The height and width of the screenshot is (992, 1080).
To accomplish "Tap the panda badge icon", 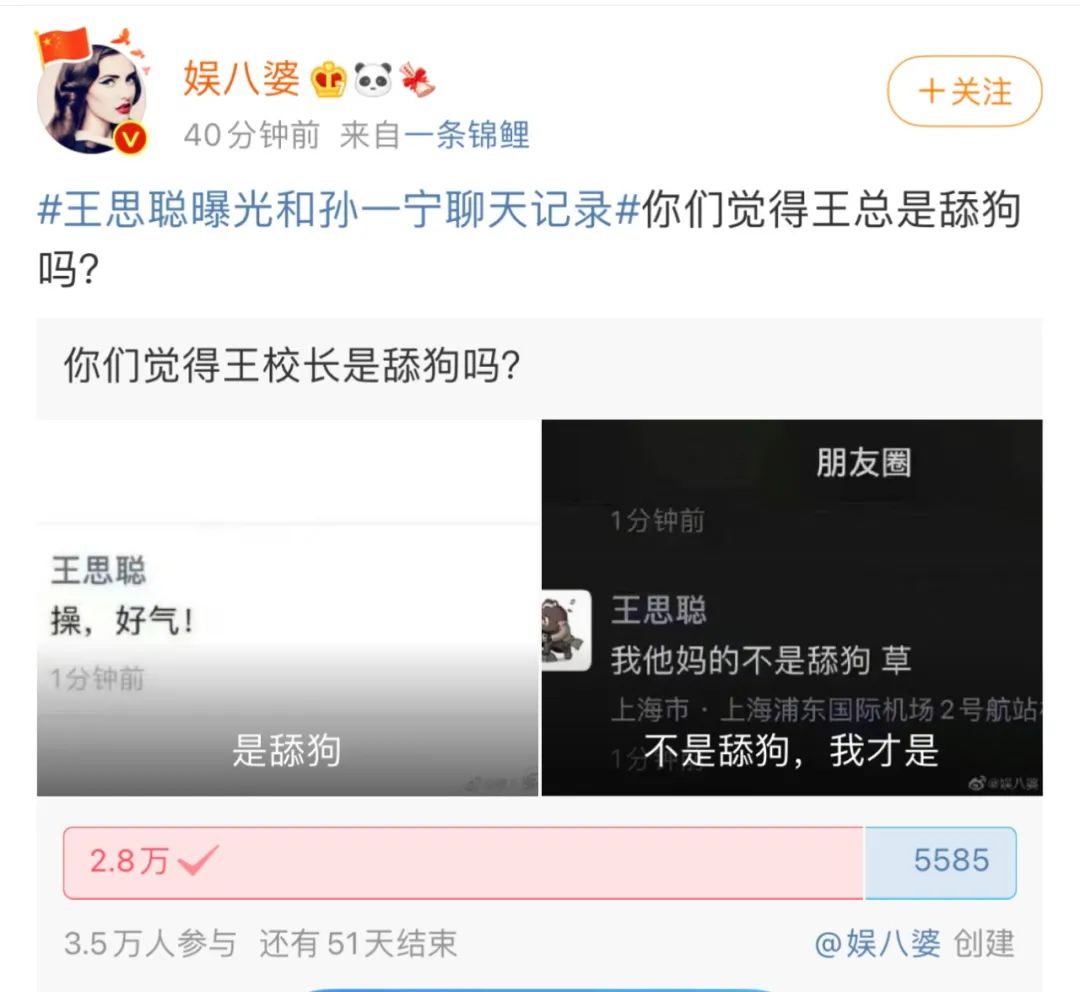I will (x=373, y=79).
